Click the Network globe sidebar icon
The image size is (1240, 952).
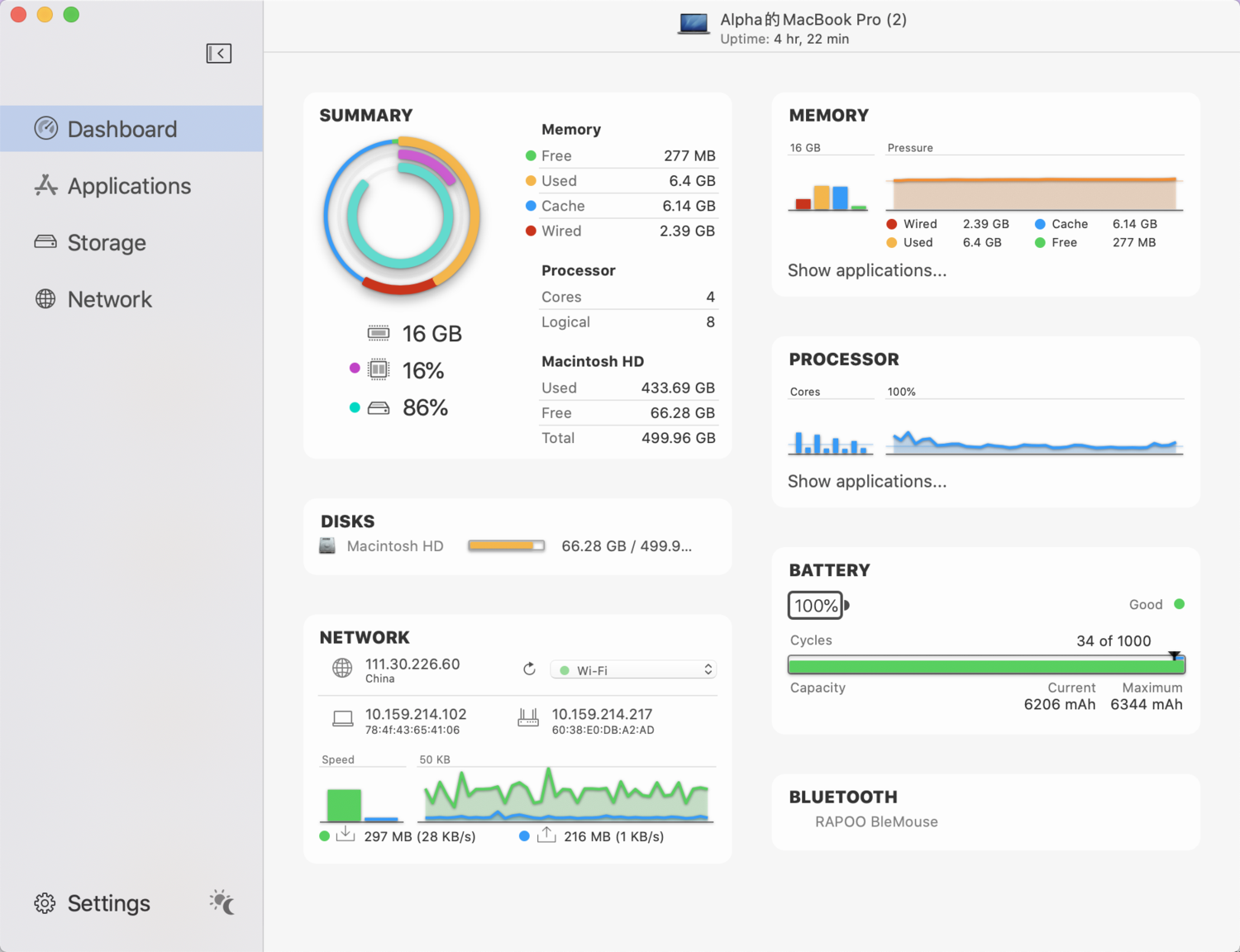[x=45, y=299]
